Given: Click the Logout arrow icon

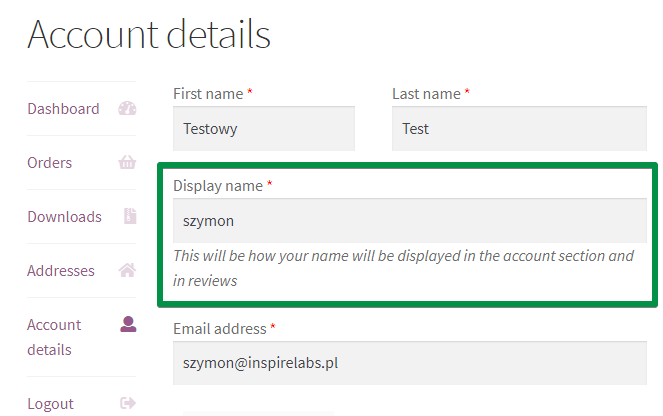Looking at the screenshot, I should click(128, 403).
